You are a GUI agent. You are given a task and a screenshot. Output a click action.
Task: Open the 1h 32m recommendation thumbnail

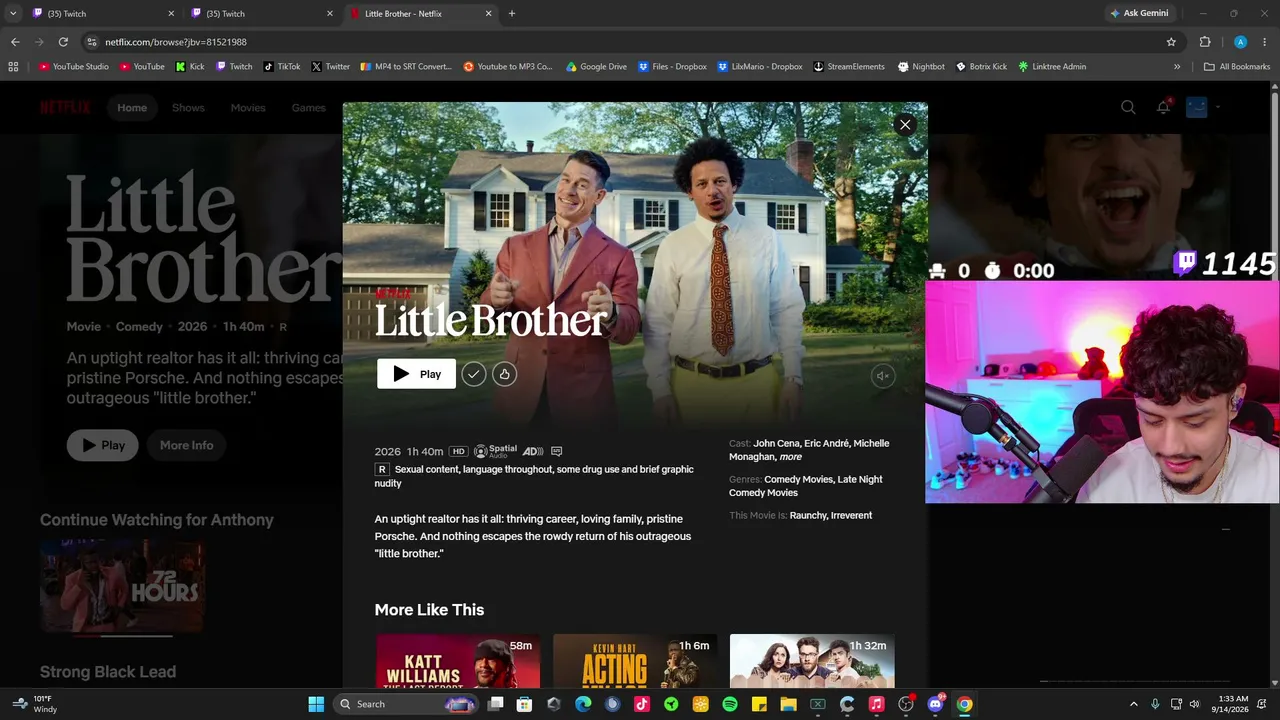click(x=812, y=661)
